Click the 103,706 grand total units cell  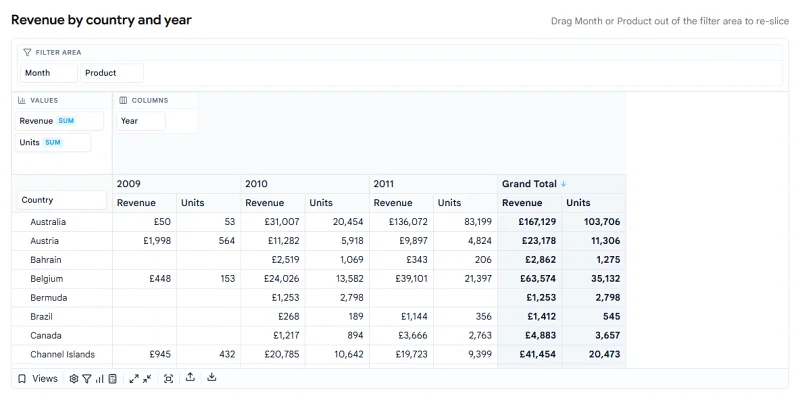point(594,222)
